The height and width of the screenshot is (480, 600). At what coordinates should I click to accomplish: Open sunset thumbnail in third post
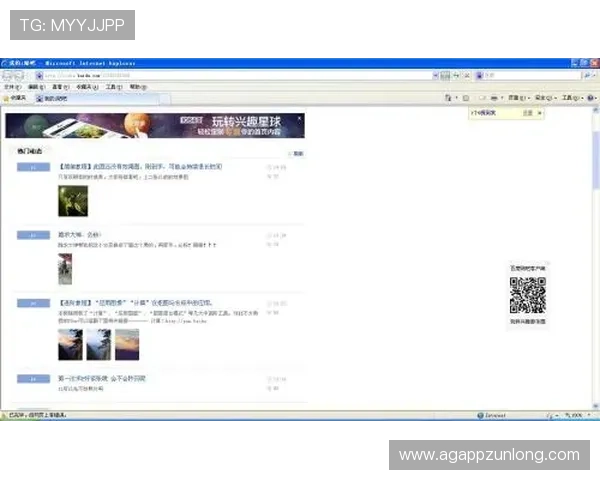127,344
